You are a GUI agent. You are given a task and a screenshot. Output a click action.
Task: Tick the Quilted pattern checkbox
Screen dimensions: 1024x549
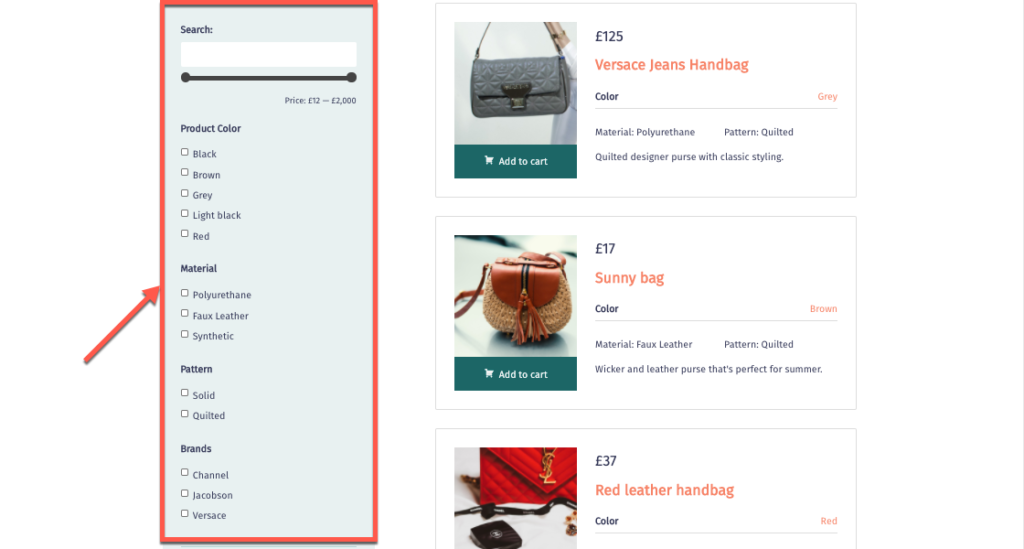[x=185, y=414]
